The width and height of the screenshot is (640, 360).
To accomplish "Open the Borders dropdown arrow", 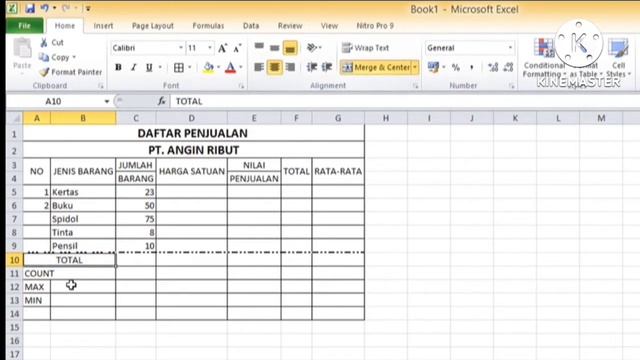I will pos(189,67).
